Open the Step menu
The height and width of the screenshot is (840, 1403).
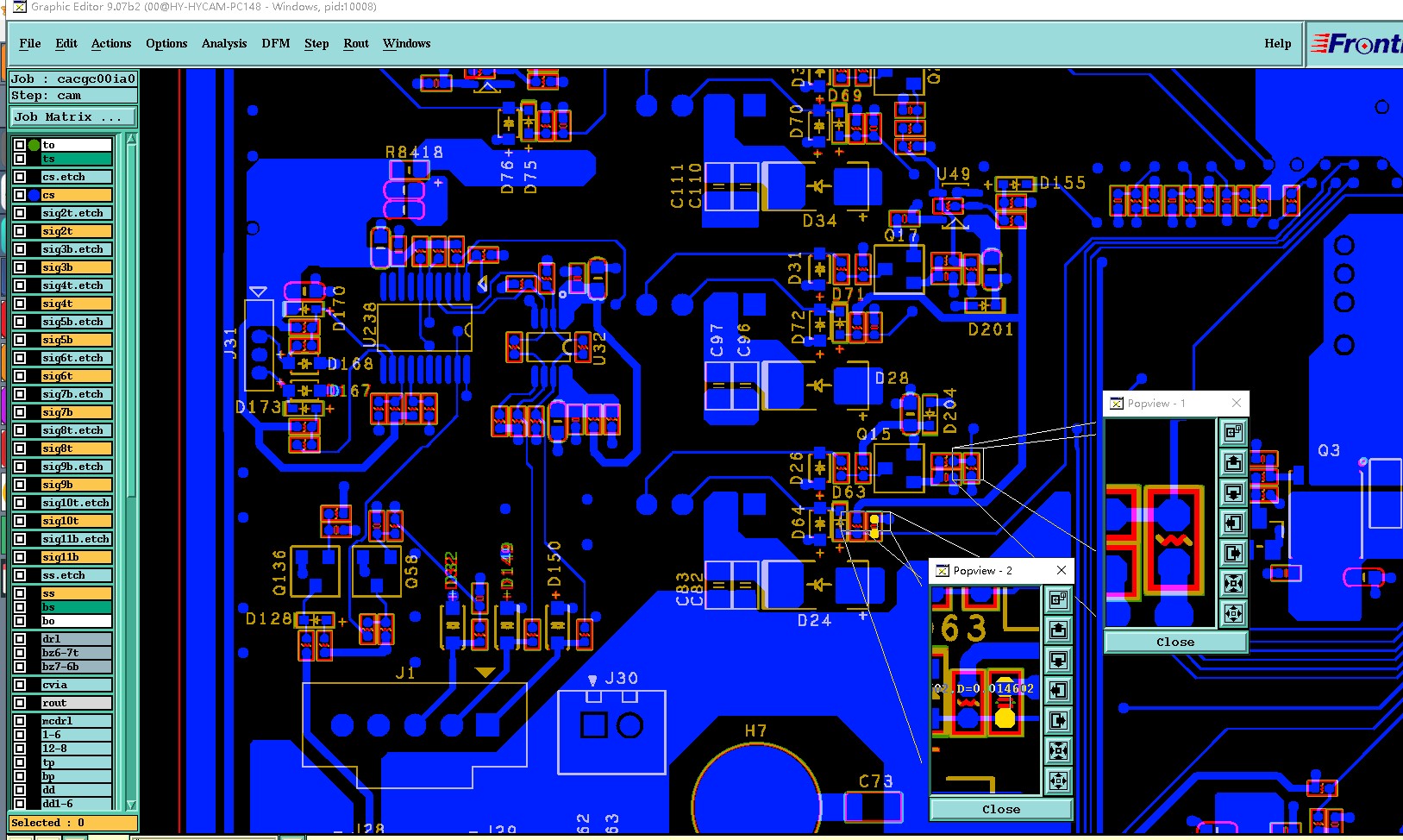(316, 43)
